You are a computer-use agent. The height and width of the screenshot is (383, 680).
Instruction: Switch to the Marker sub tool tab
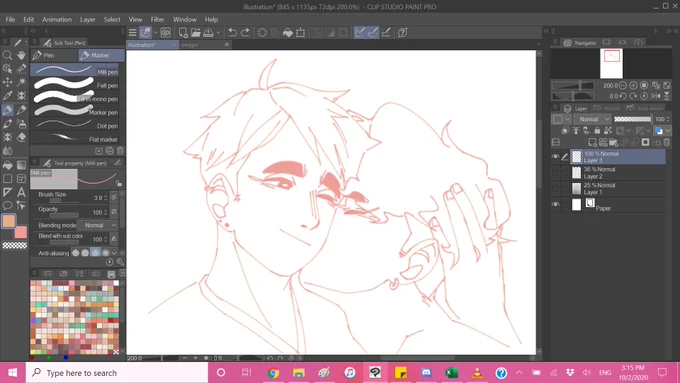pyautogui.click(x=101, y=55)
